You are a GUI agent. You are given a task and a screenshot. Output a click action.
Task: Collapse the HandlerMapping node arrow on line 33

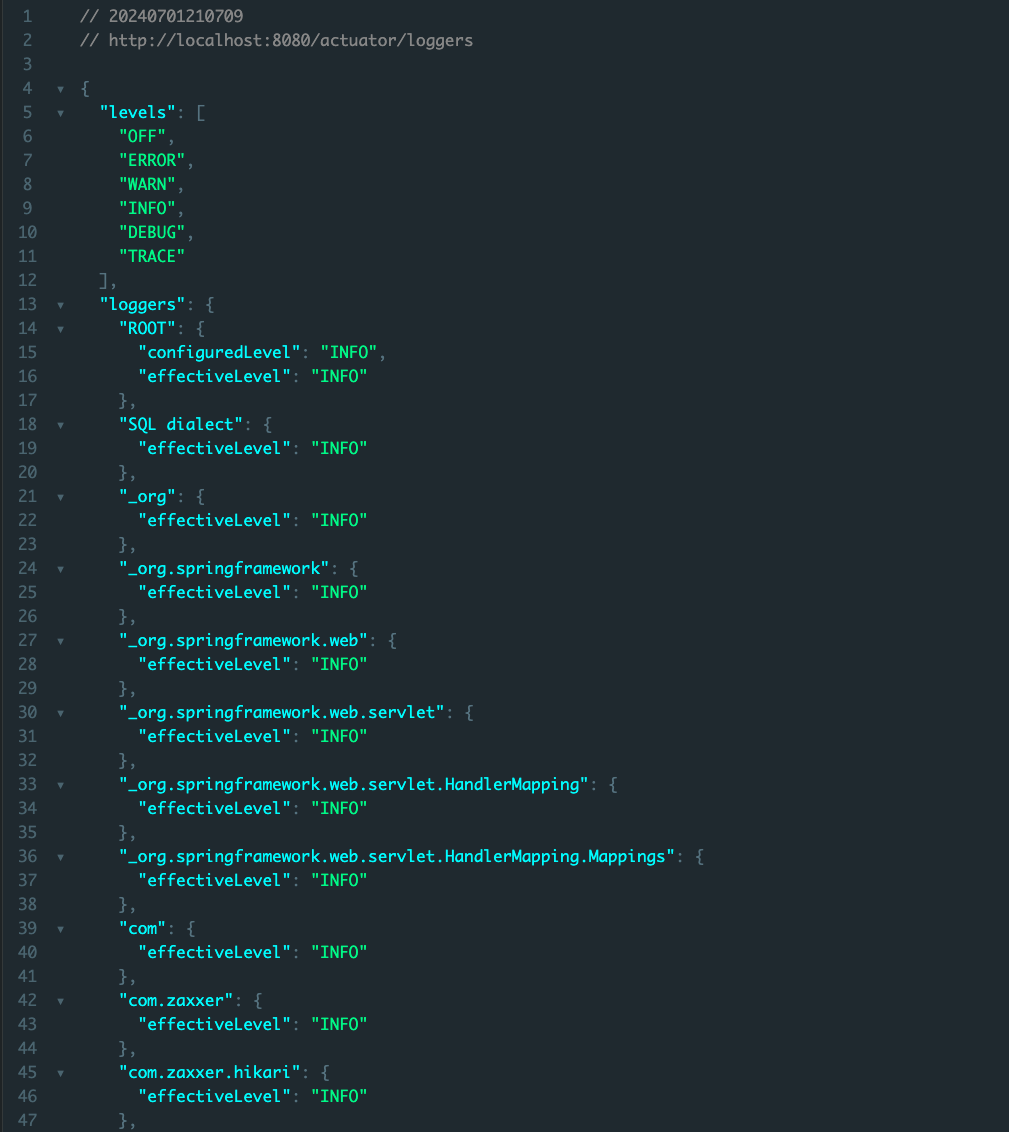61,785
